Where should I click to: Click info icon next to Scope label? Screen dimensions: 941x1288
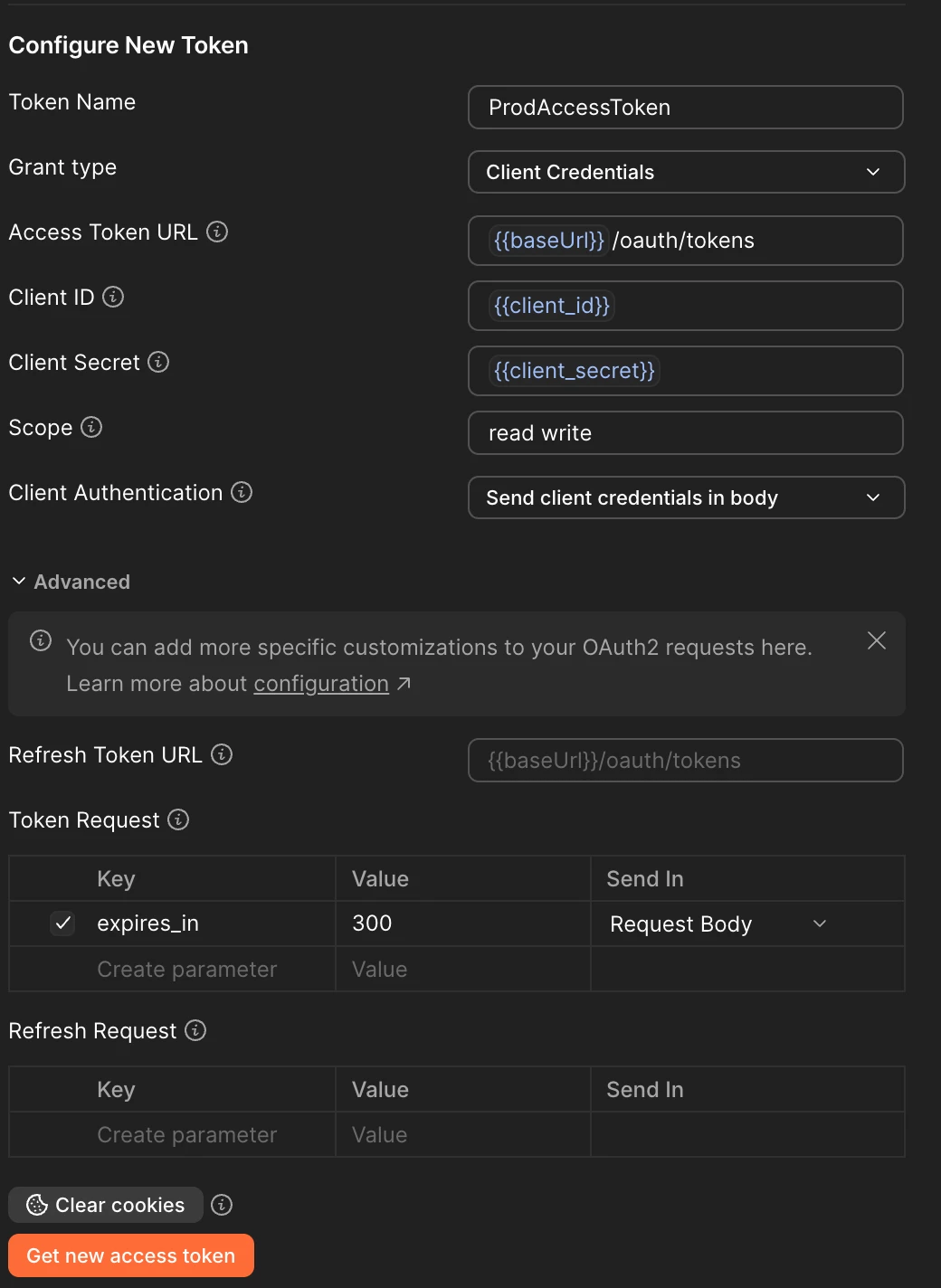pos(91,427)
